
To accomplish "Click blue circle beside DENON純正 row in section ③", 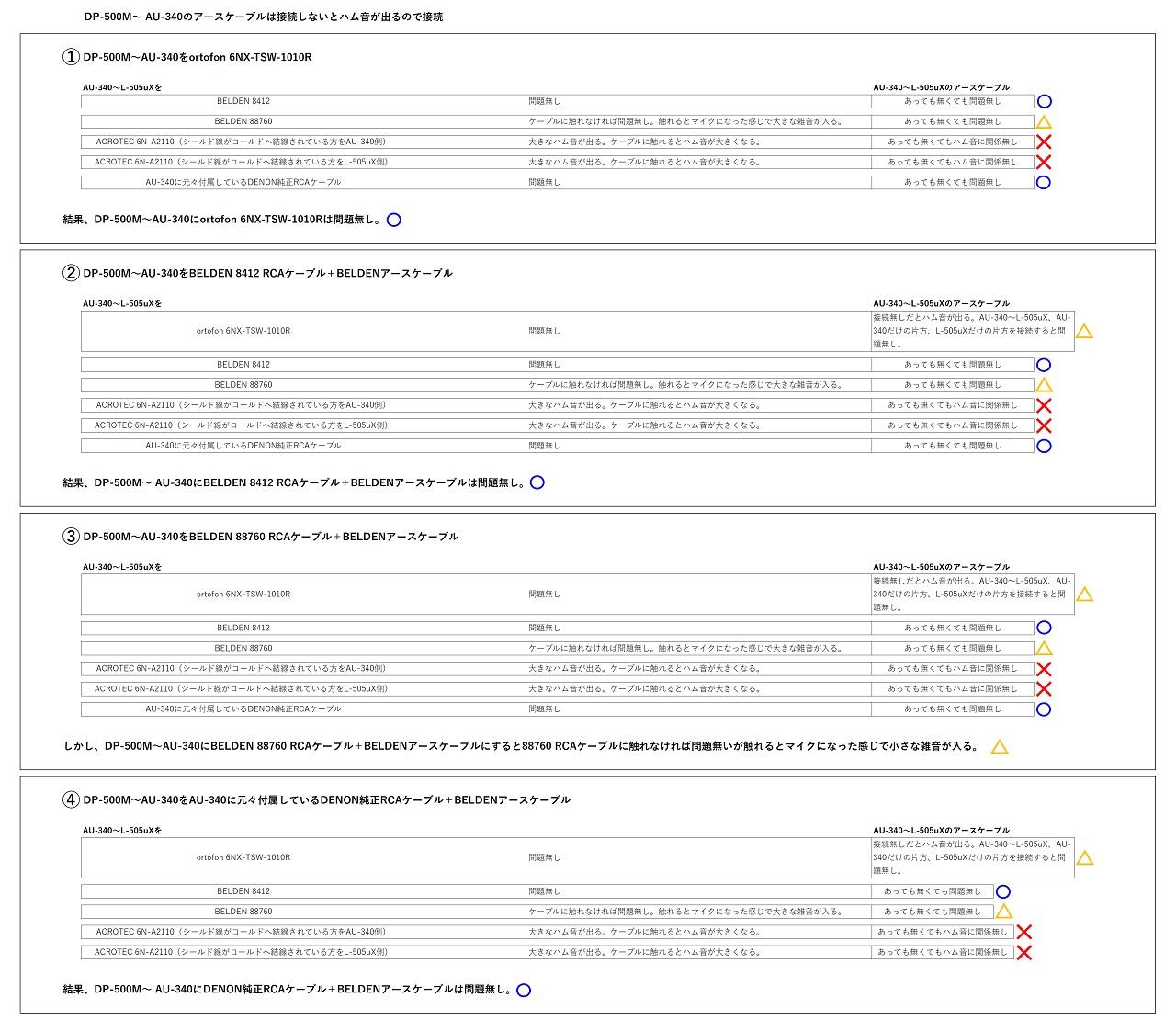I will tap(1044, 709).
